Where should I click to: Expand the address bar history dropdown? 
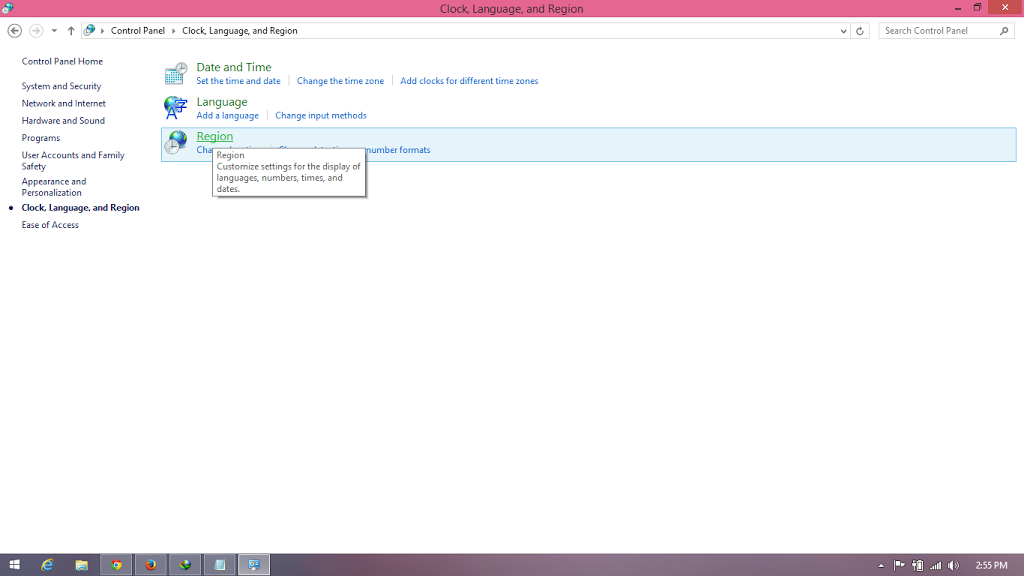click(844, 31)
